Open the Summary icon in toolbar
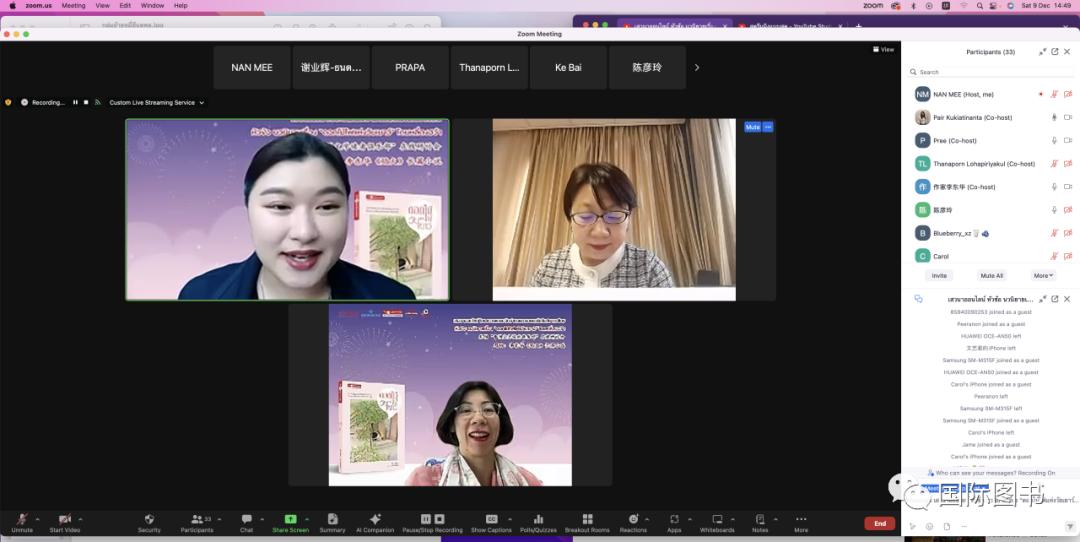Screen dimensions: 1080x542 [x=332, y=519]
